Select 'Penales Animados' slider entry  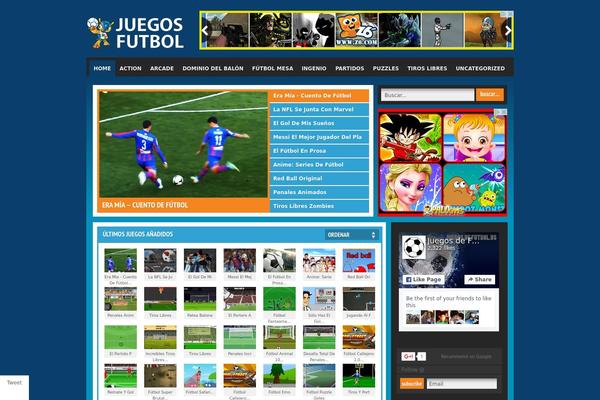click(319, 192)
